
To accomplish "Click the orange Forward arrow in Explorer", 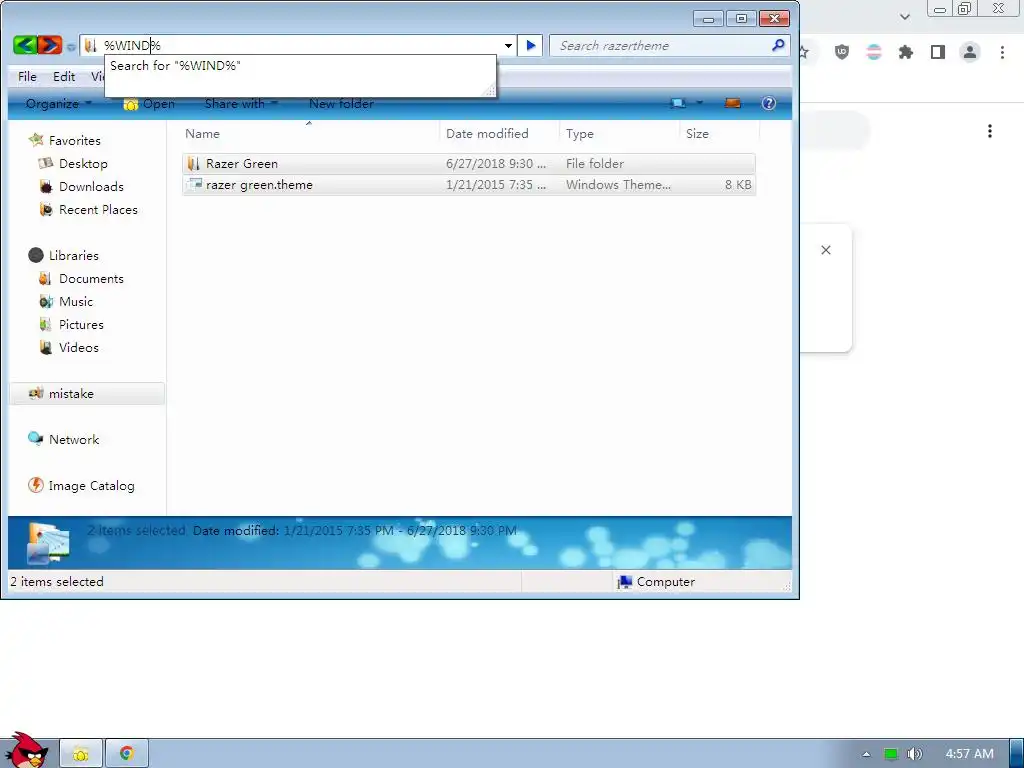I will coord(50,45).
